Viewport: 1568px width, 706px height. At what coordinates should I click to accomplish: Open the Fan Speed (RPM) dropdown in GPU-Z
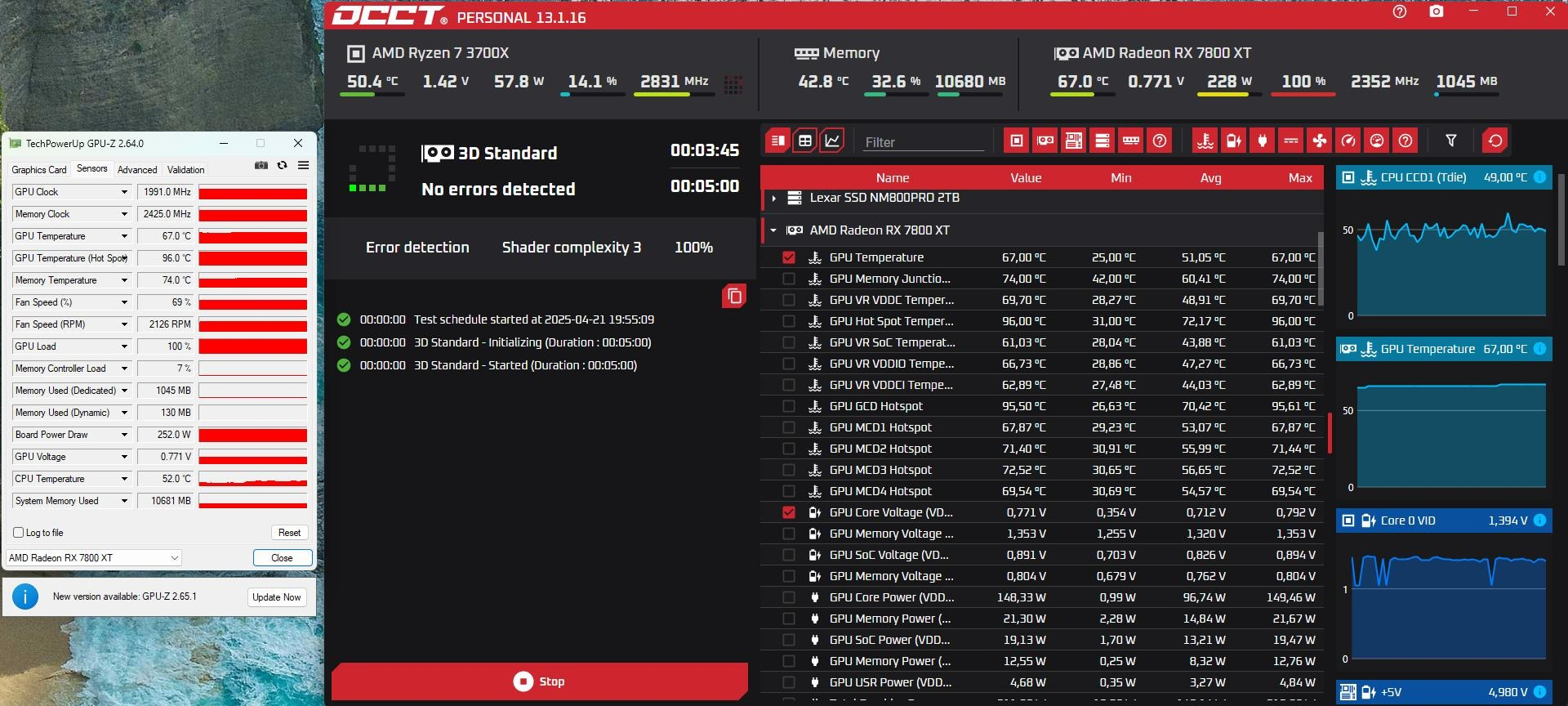pos(124,324)
